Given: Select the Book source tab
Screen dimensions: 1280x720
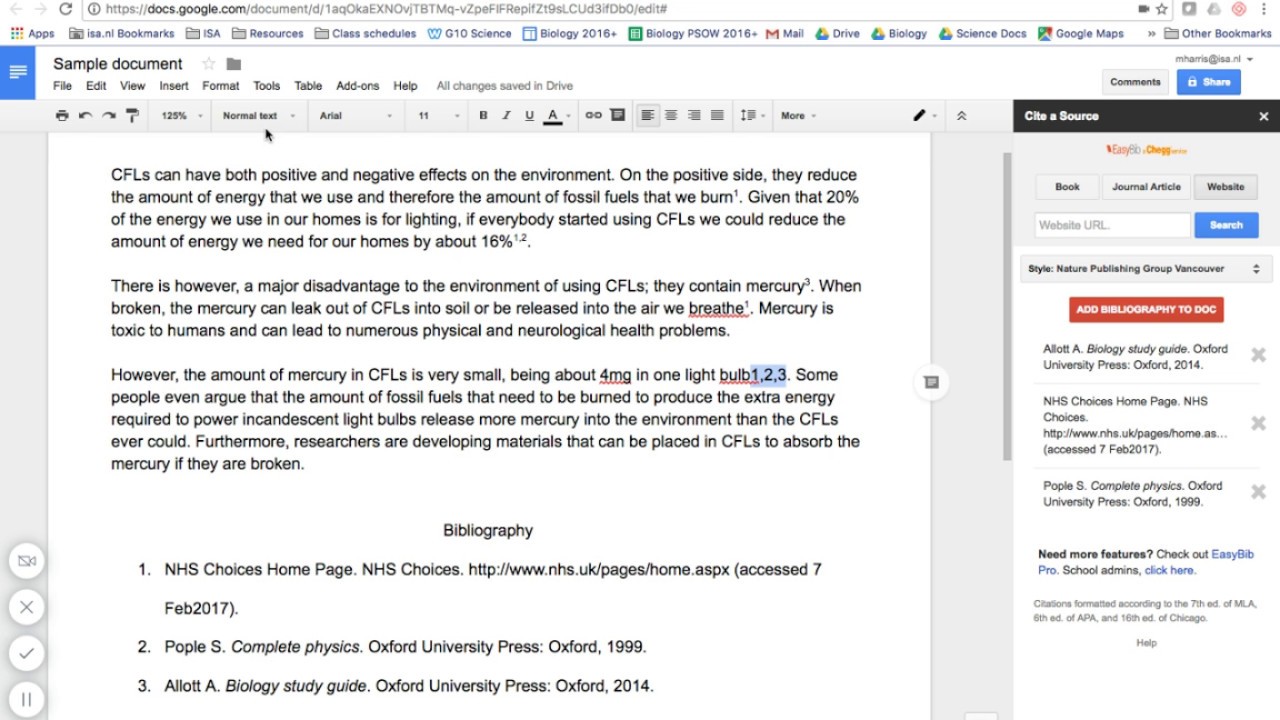Looking at the screenshot, I should pyautogui.click(x=1067, y=187).
